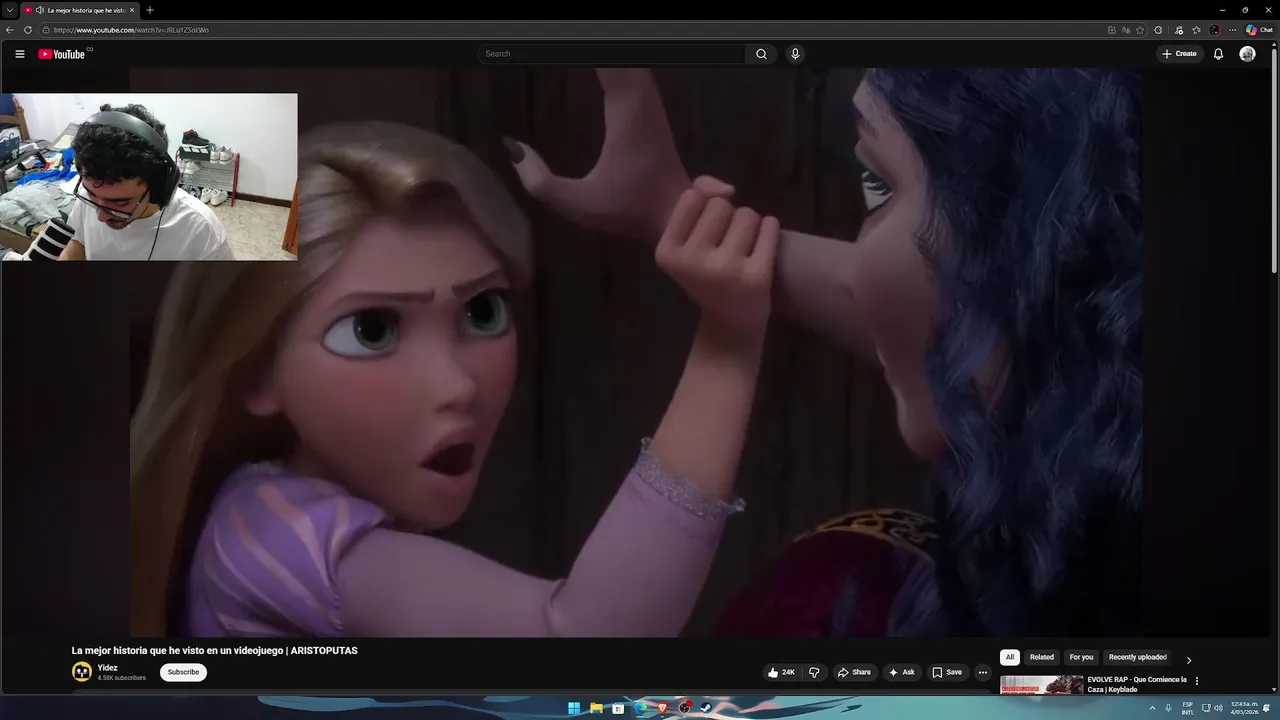Go back in browser history
Image resolution: width=1280 pixels, height=720 pixels.
[10, 30]
